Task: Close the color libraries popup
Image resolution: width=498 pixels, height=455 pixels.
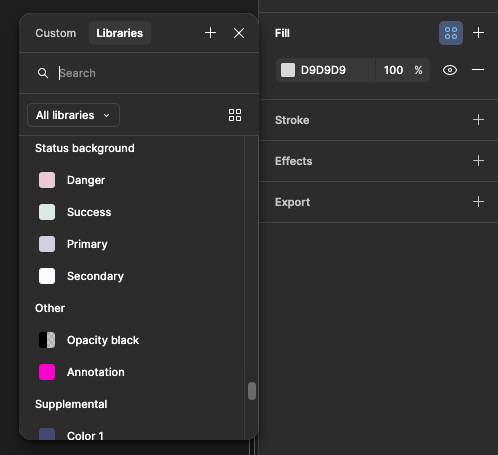Action: (x=239, y=33)
